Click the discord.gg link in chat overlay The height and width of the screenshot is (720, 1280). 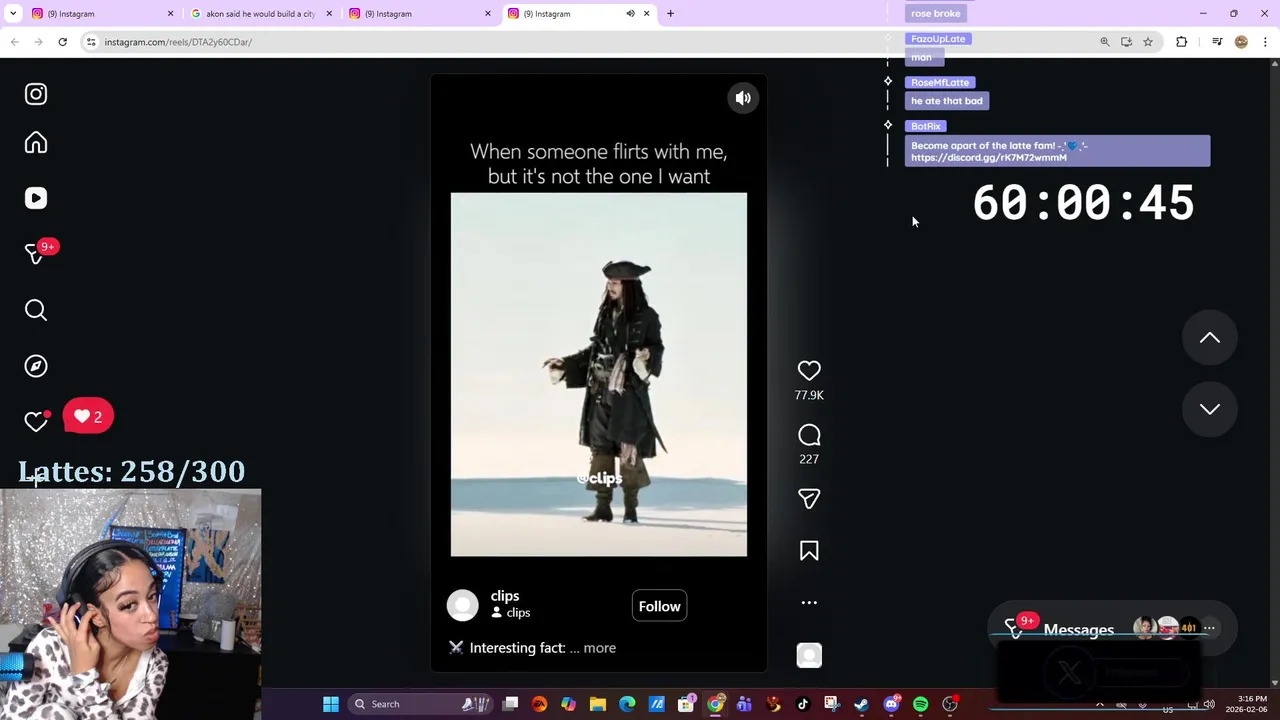coord(988,158)
